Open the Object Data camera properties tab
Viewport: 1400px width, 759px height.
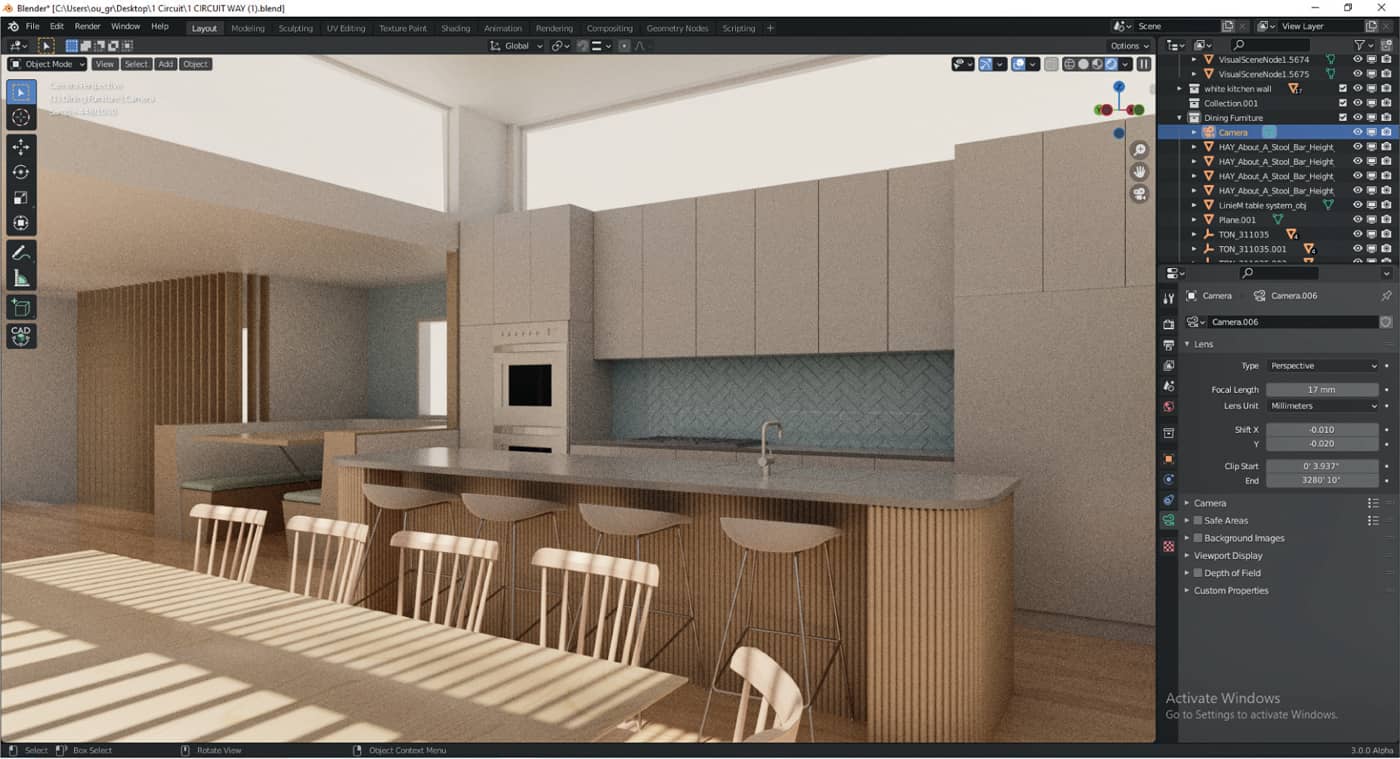tap(1168, 521)
